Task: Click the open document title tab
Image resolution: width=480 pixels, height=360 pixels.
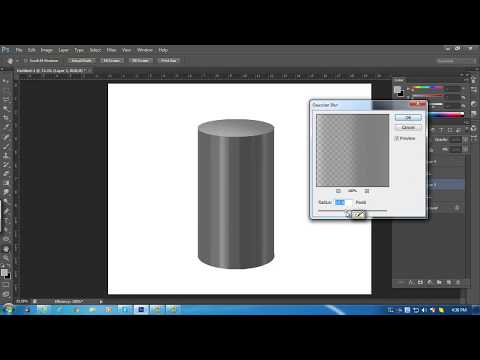Action: coord(52,71)
